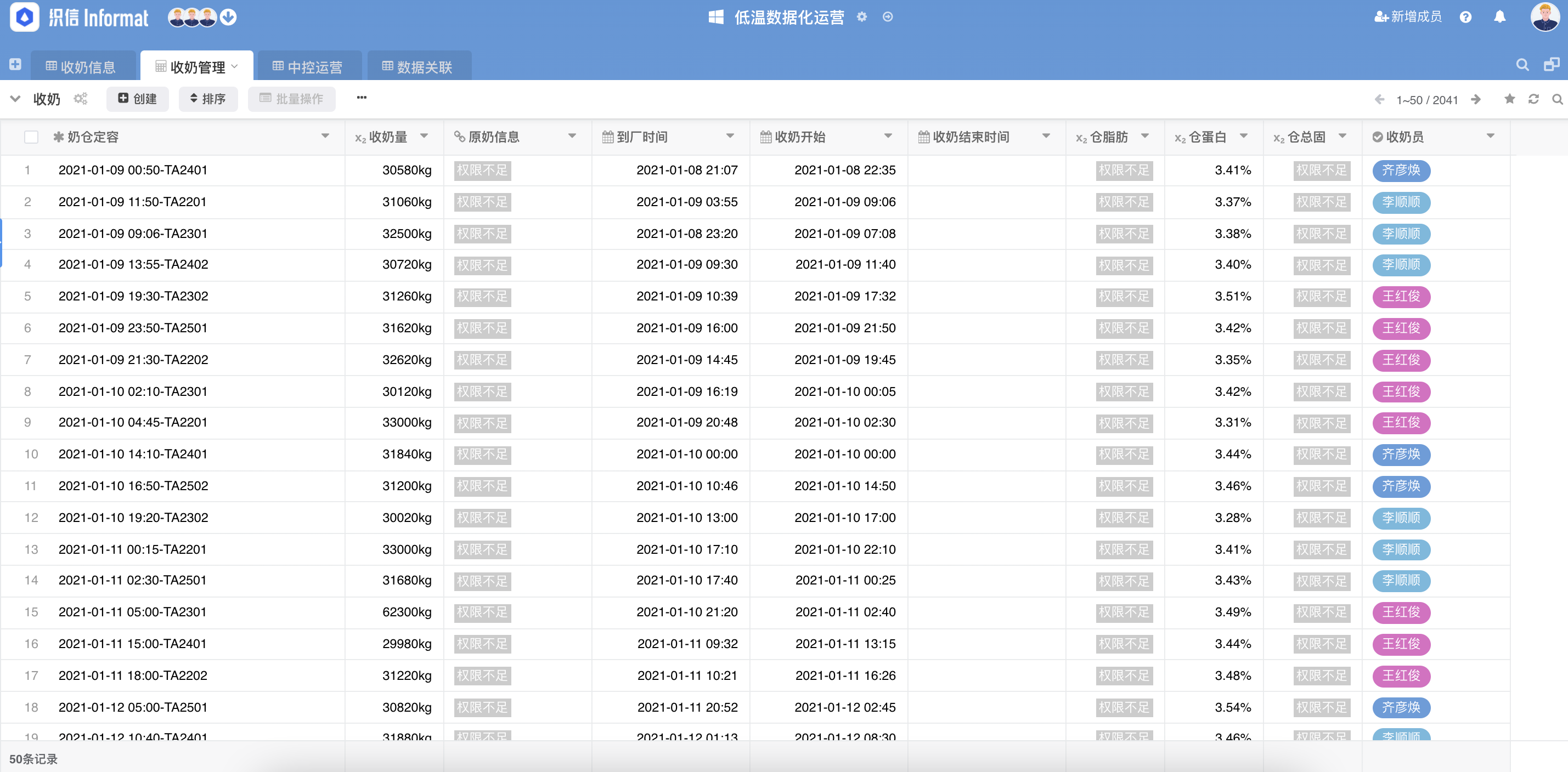Open app settings gear beside 低温数据化运营
This screenshot has width=1568, height=772.
tap(862, 17)
